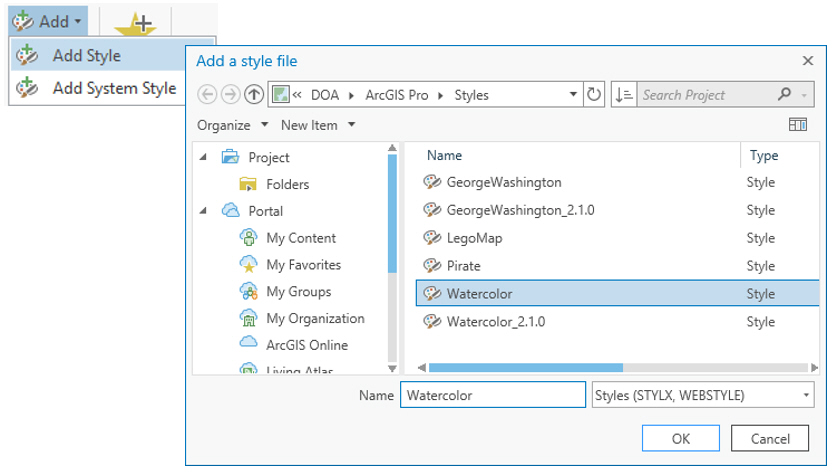The image size is (840, 476).
Task: Click the new style star icon
Action: coord(136,24)
